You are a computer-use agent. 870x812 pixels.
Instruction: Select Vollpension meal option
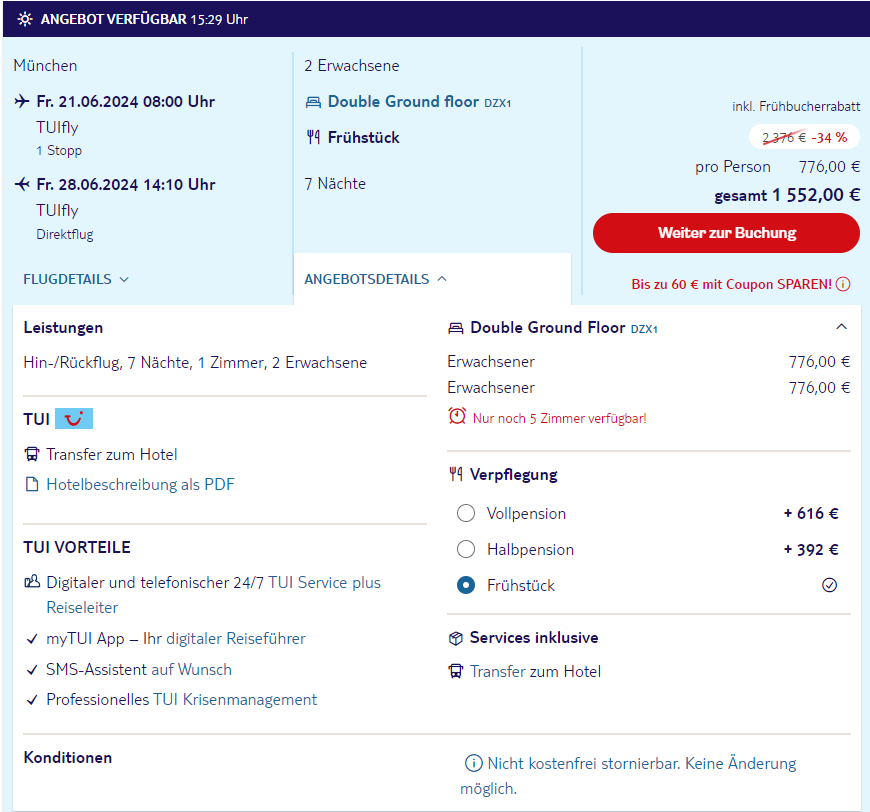point(466,513)
